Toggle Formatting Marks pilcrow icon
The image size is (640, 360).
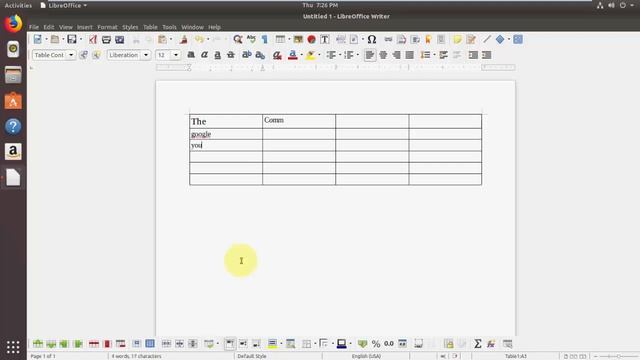point(264,40)
